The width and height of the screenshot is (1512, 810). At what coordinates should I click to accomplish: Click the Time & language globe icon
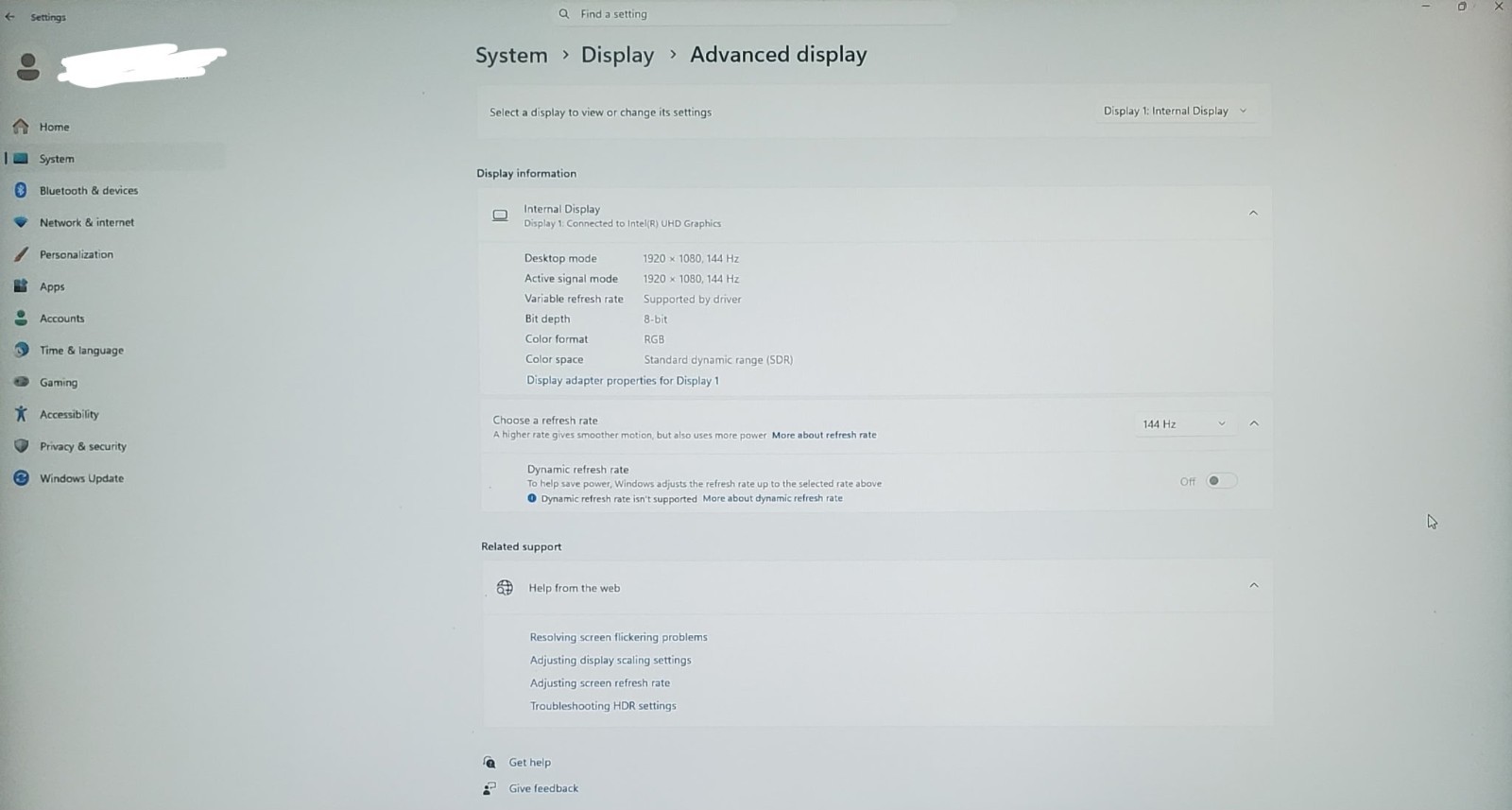tap(21, 350)
